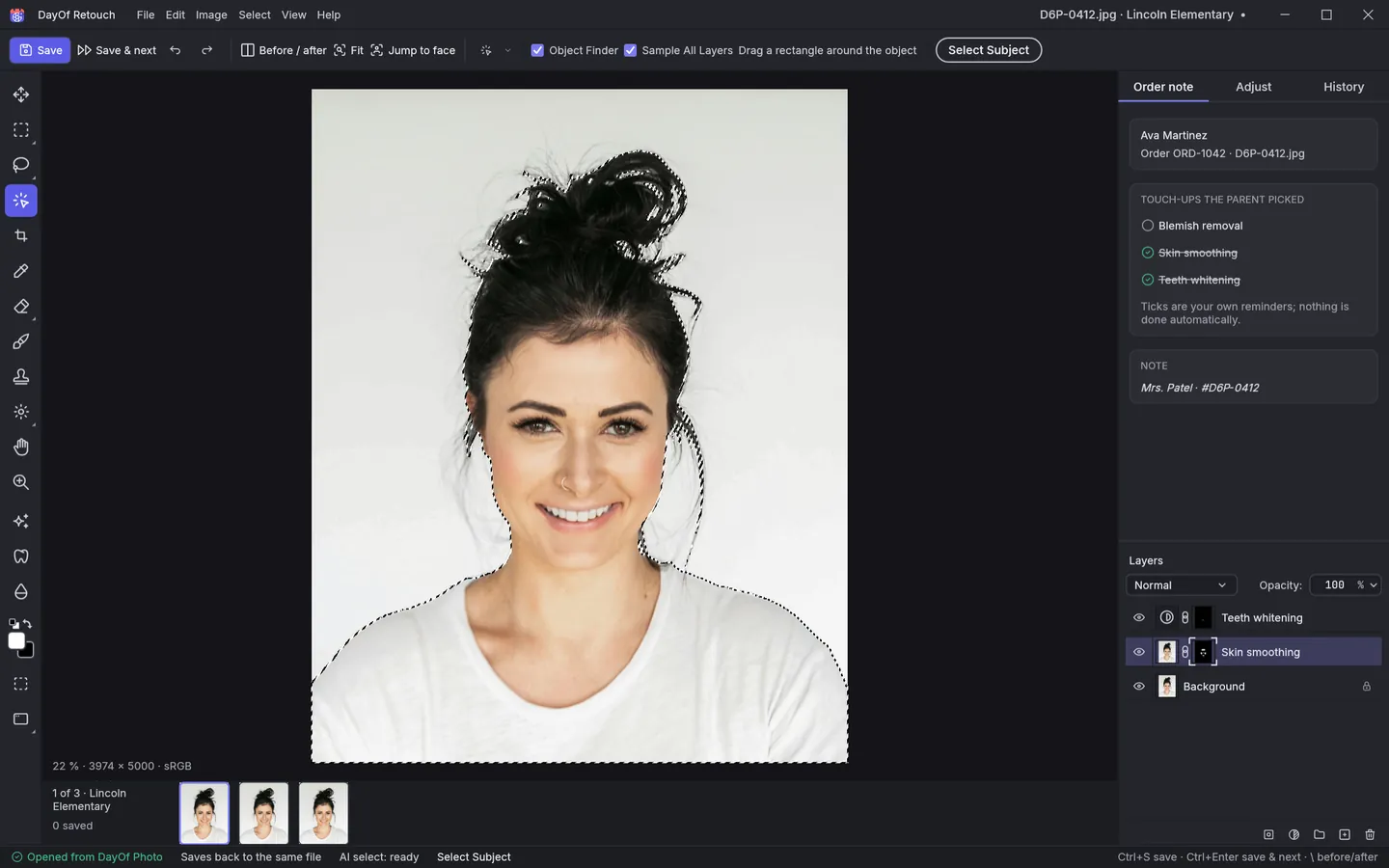
Task: Select the Hand pan tool
Action: click(21, 448)
